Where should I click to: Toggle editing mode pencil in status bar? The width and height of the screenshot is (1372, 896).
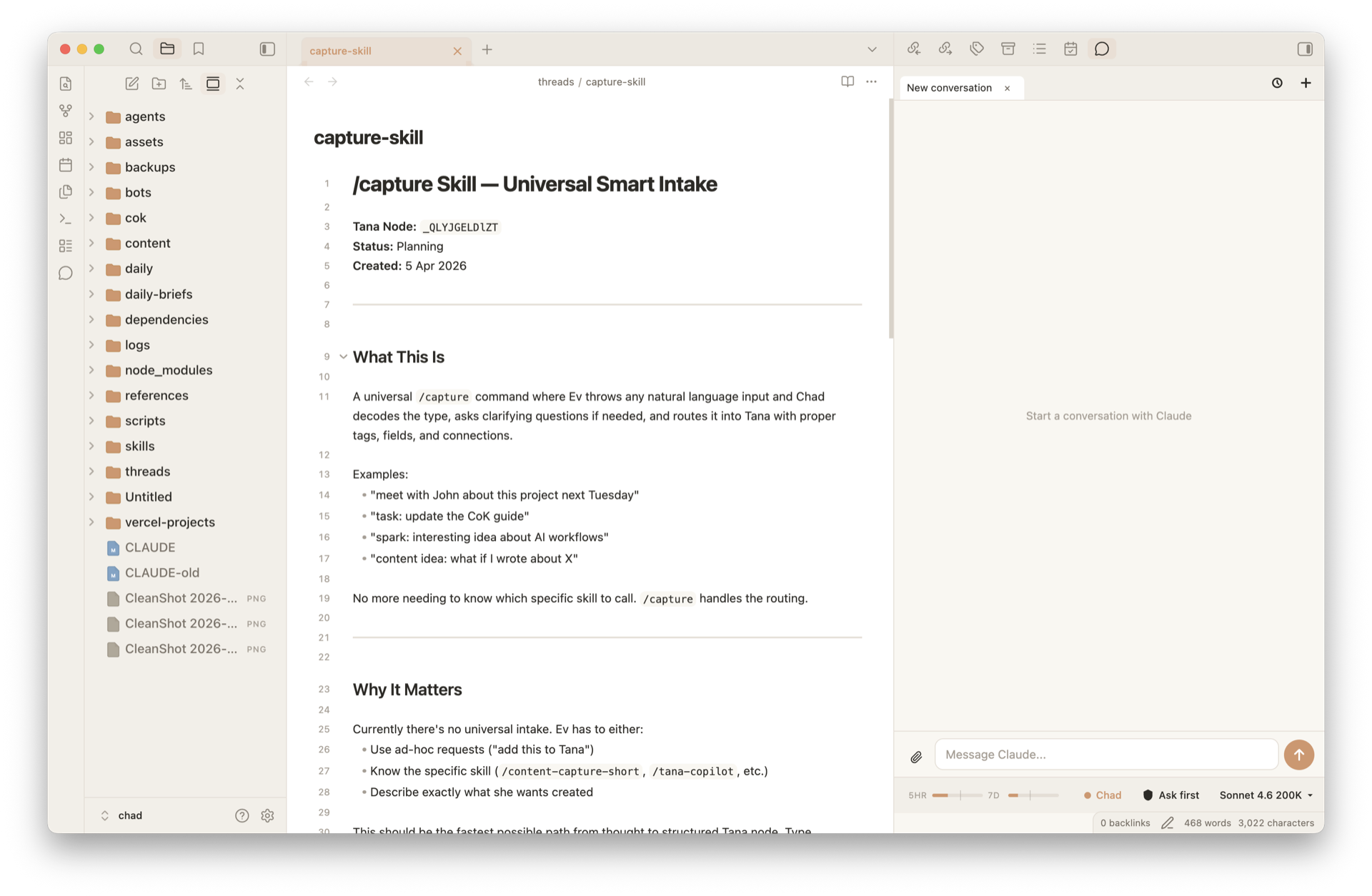tap(1168, 822)
